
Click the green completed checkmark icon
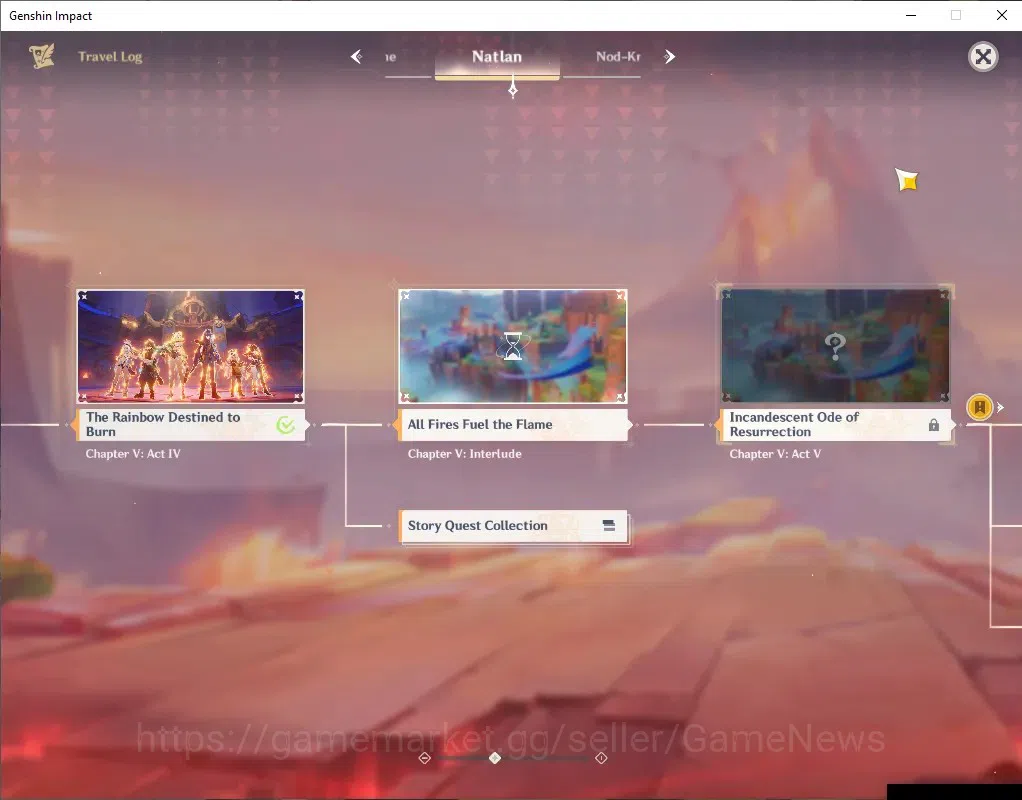(285, 425)
